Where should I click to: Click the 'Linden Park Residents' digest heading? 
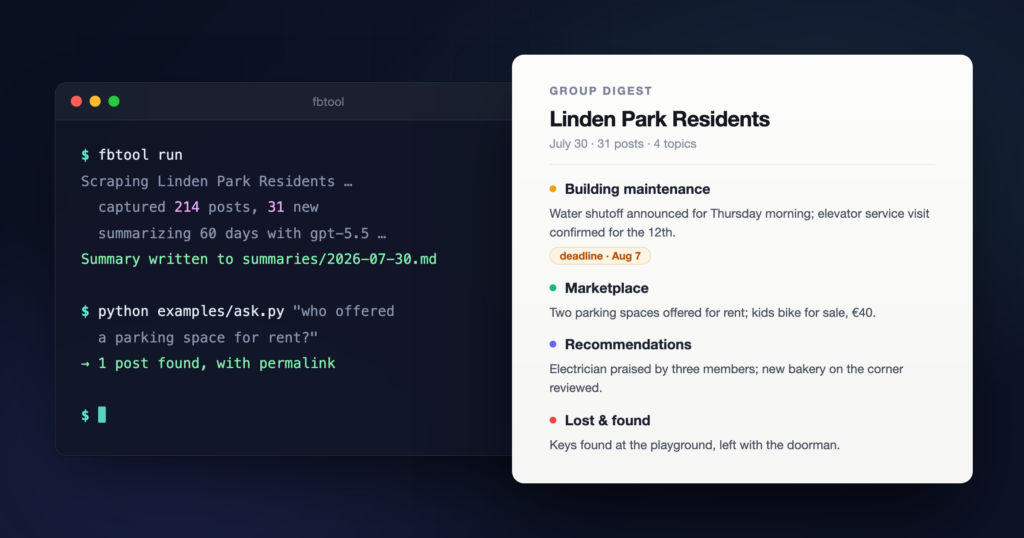pyautogui.click(x=660, y=119)
